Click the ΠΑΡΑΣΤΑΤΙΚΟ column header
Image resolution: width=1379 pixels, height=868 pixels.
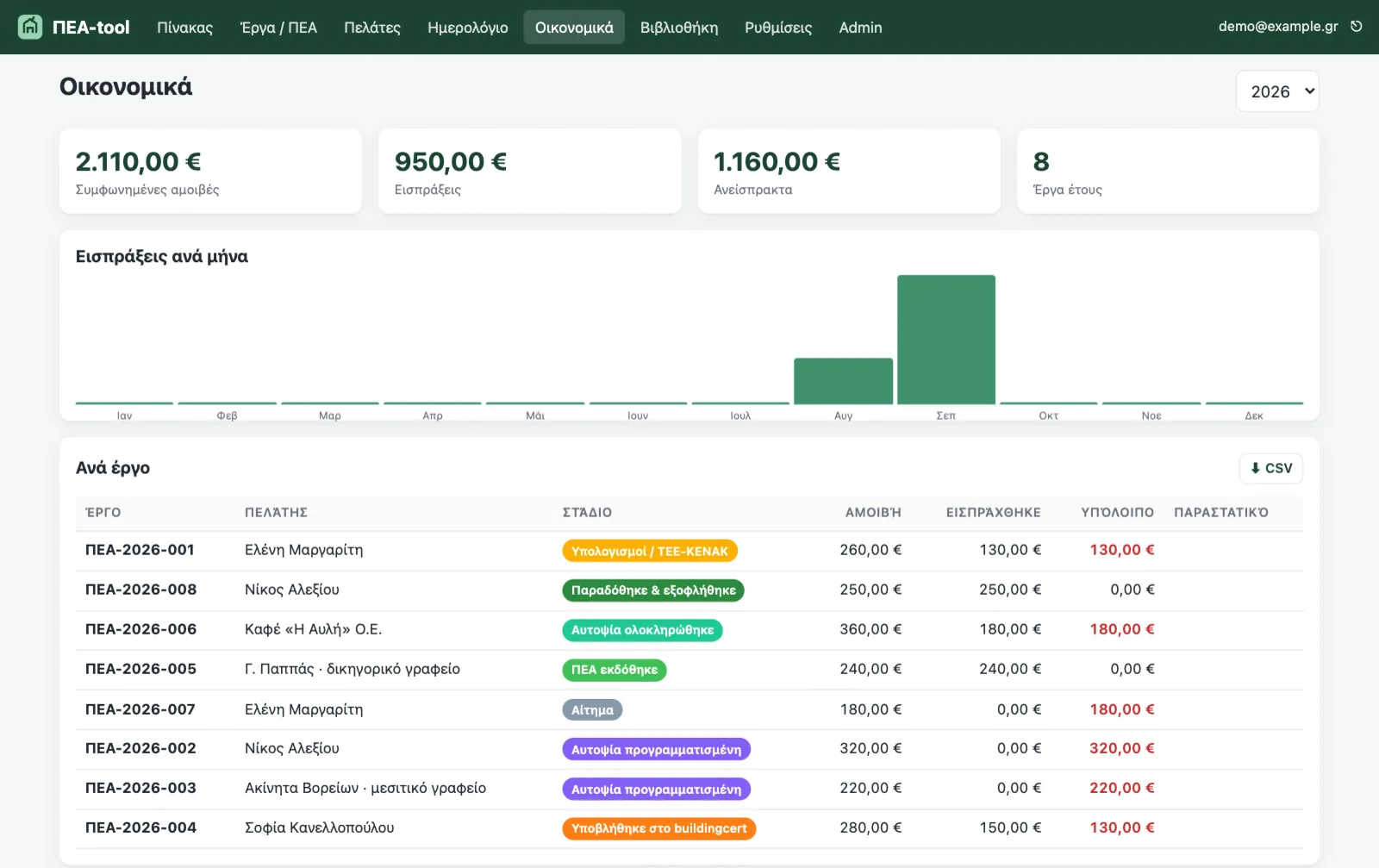point(1220,512)
